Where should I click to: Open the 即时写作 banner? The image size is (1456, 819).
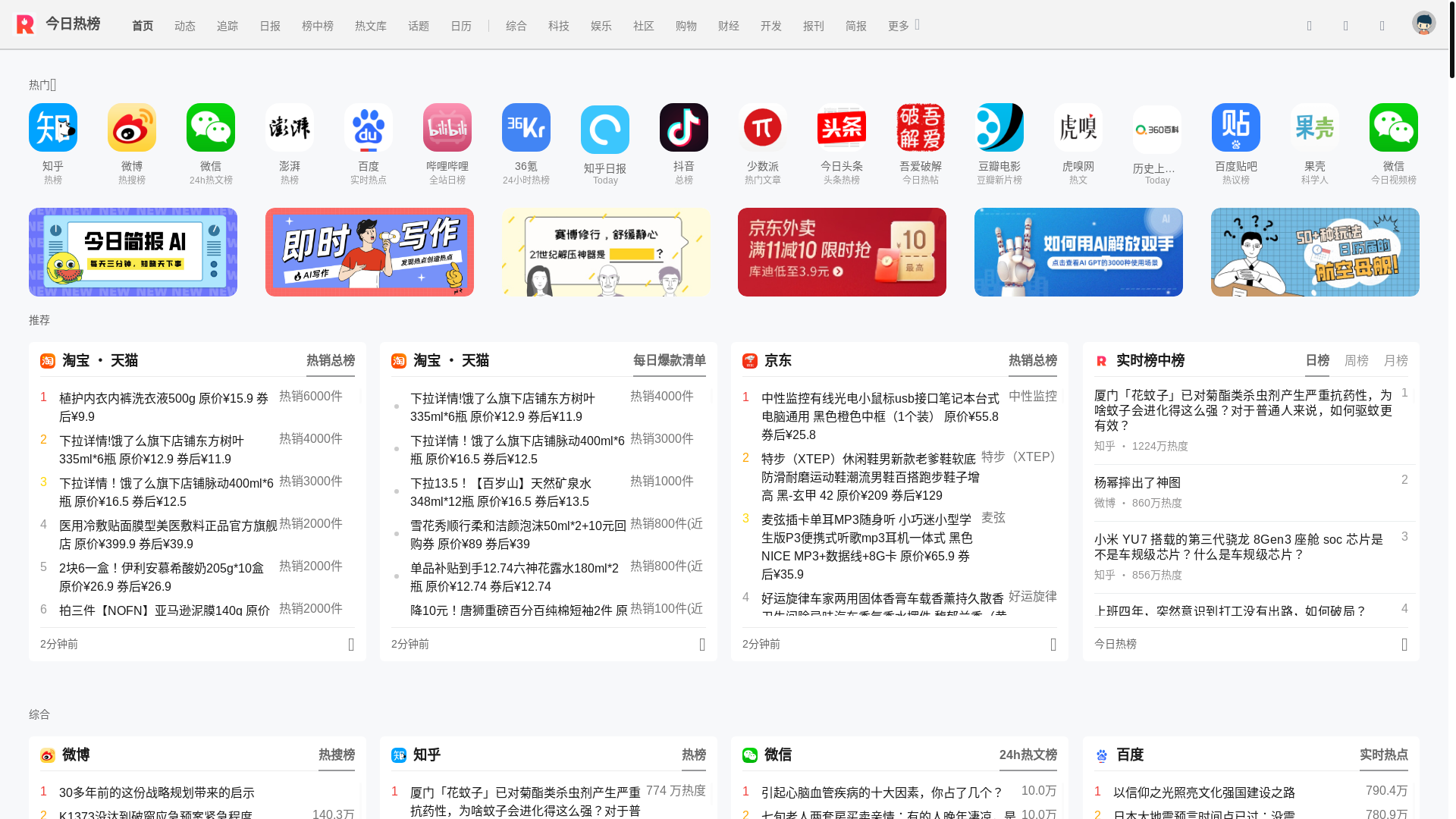pos(369,252)
